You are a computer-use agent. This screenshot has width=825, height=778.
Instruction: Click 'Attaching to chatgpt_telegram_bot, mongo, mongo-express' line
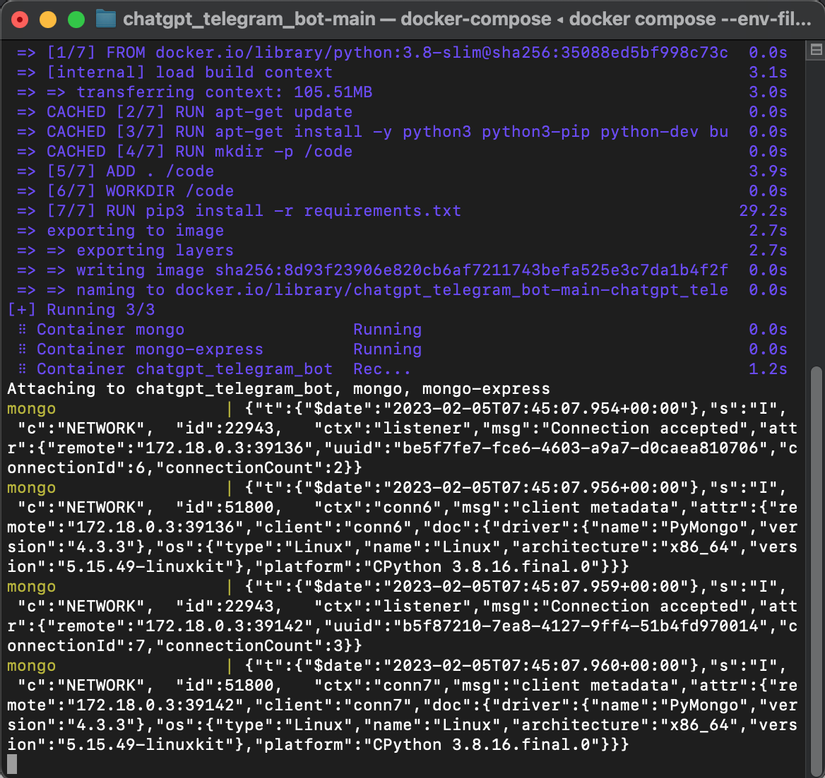(278, 389)
